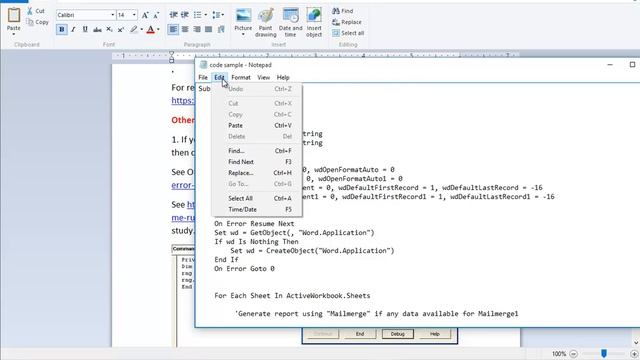The height and width of the screenshot is (360, 640).
Task: Open the 'error-' hyperlink in WordPad
Action: pos(182,185)
